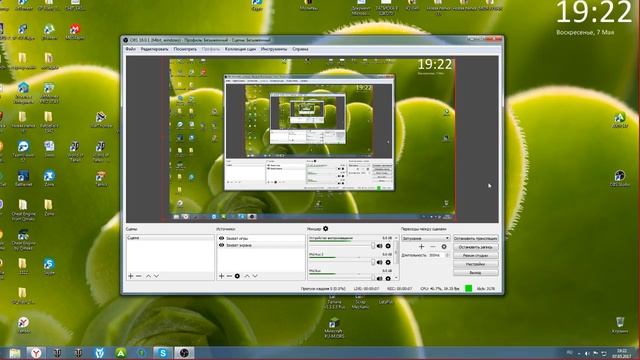Open the Коллекция сцен menu
This screenshot has width=640, height=360.
tap(240, 49)
